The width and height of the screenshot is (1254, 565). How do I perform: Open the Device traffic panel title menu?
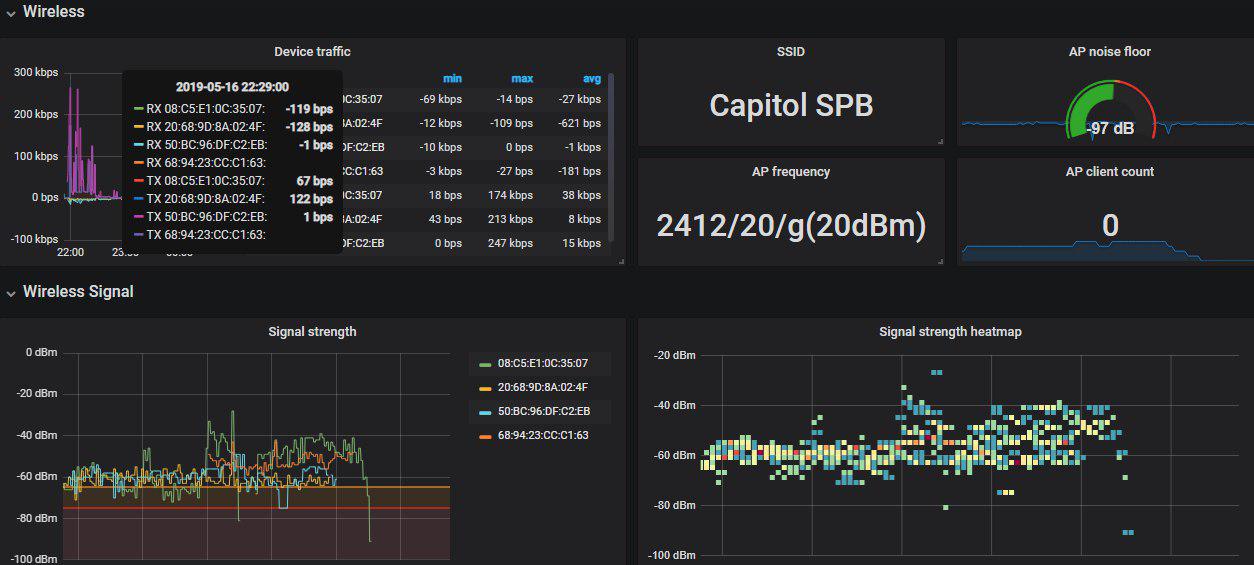312,51
